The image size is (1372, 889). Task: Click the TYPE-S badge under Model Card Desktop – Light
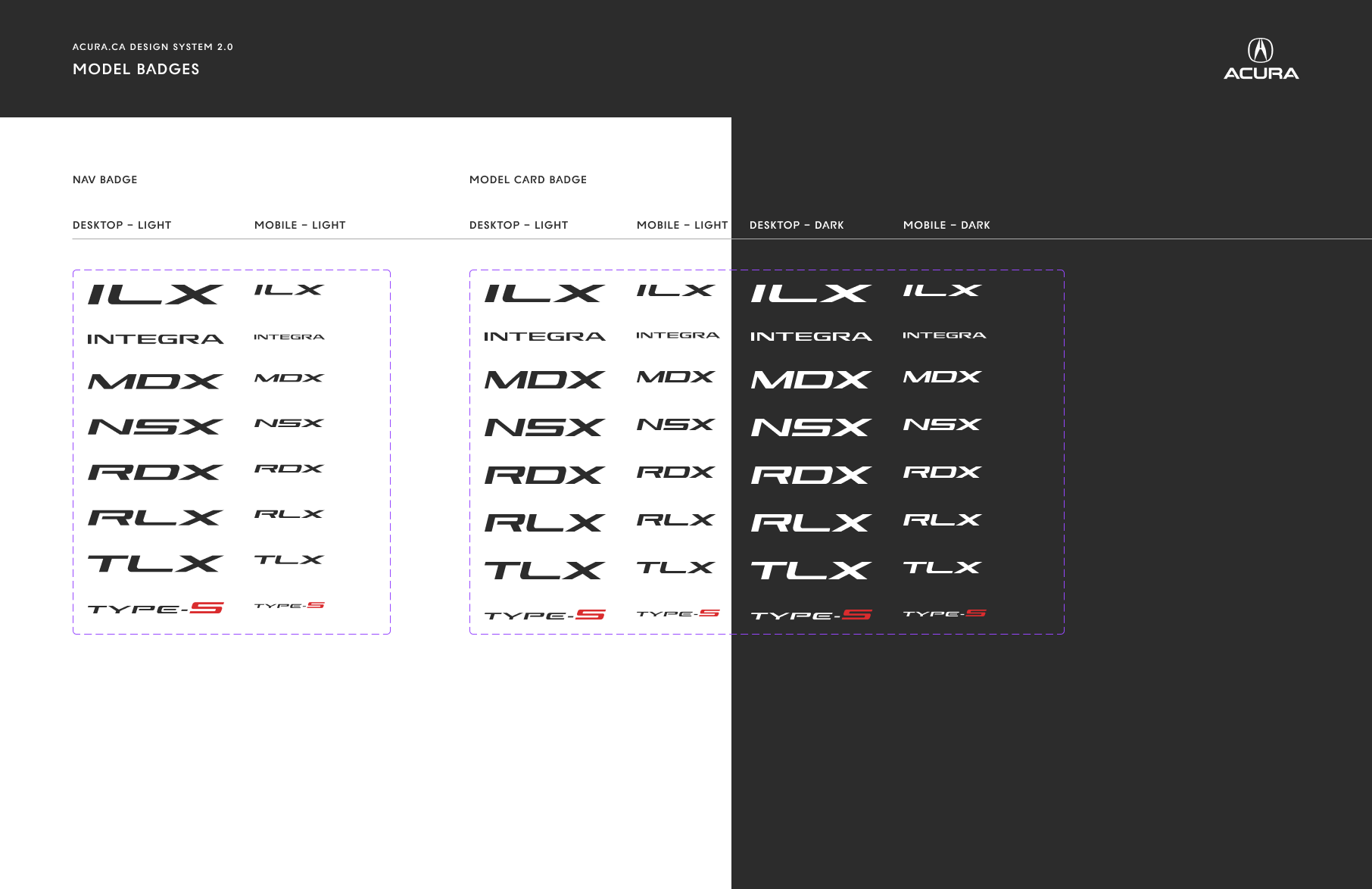point(544,615)
